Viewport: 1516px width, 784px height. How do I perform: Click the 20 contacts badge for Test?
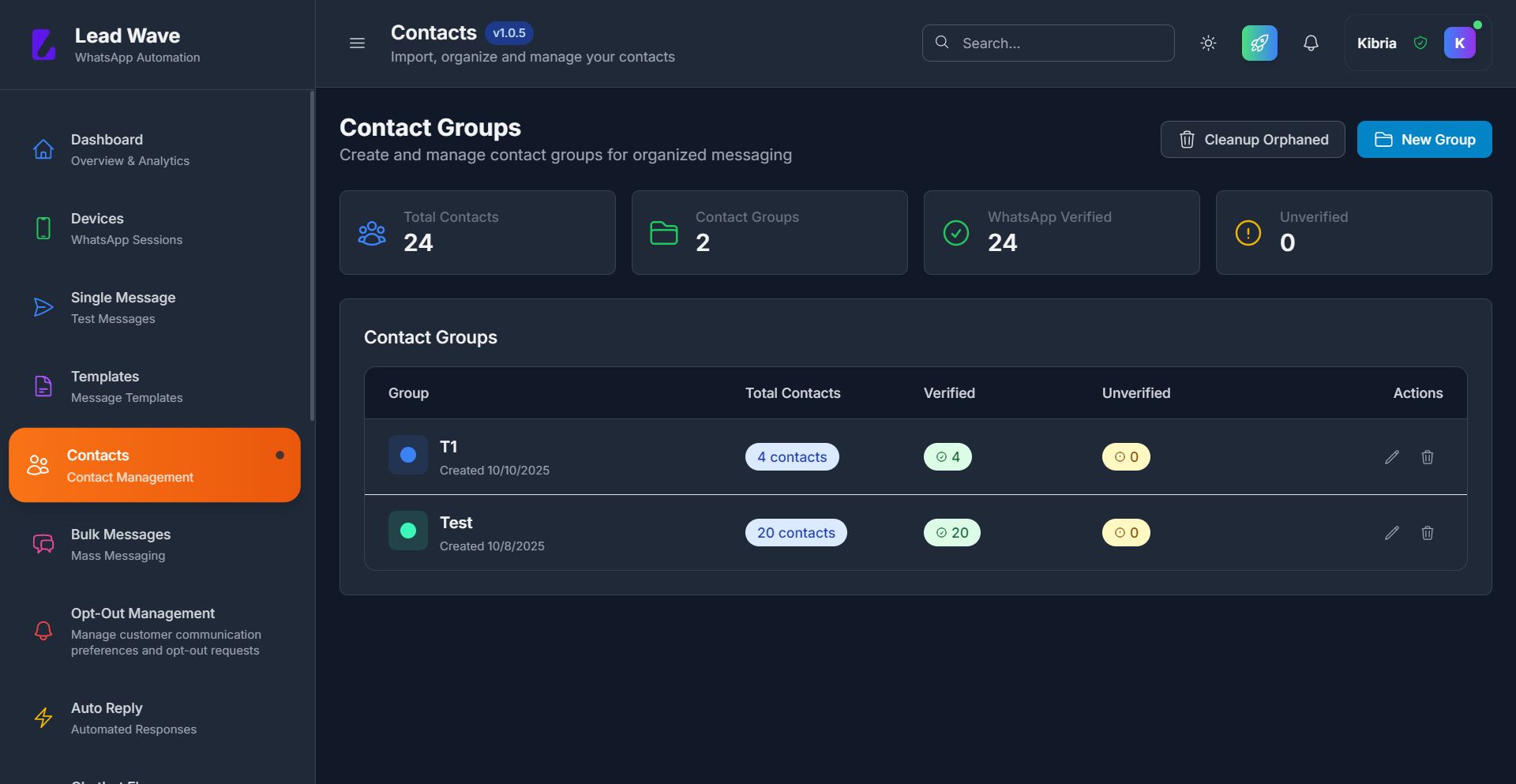point(796,533)
